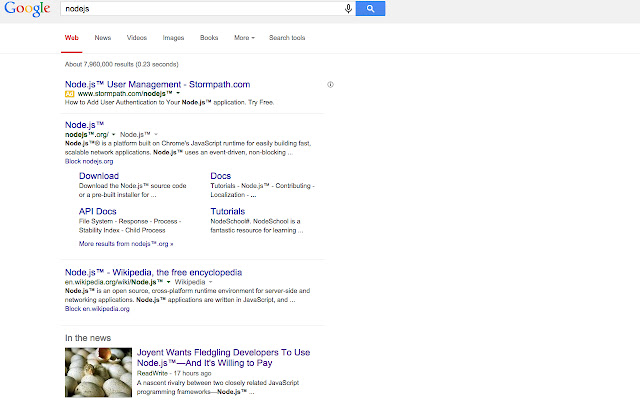Activate voice search microphone icon
Screen dimensions: 640x400
pos(348,9)
